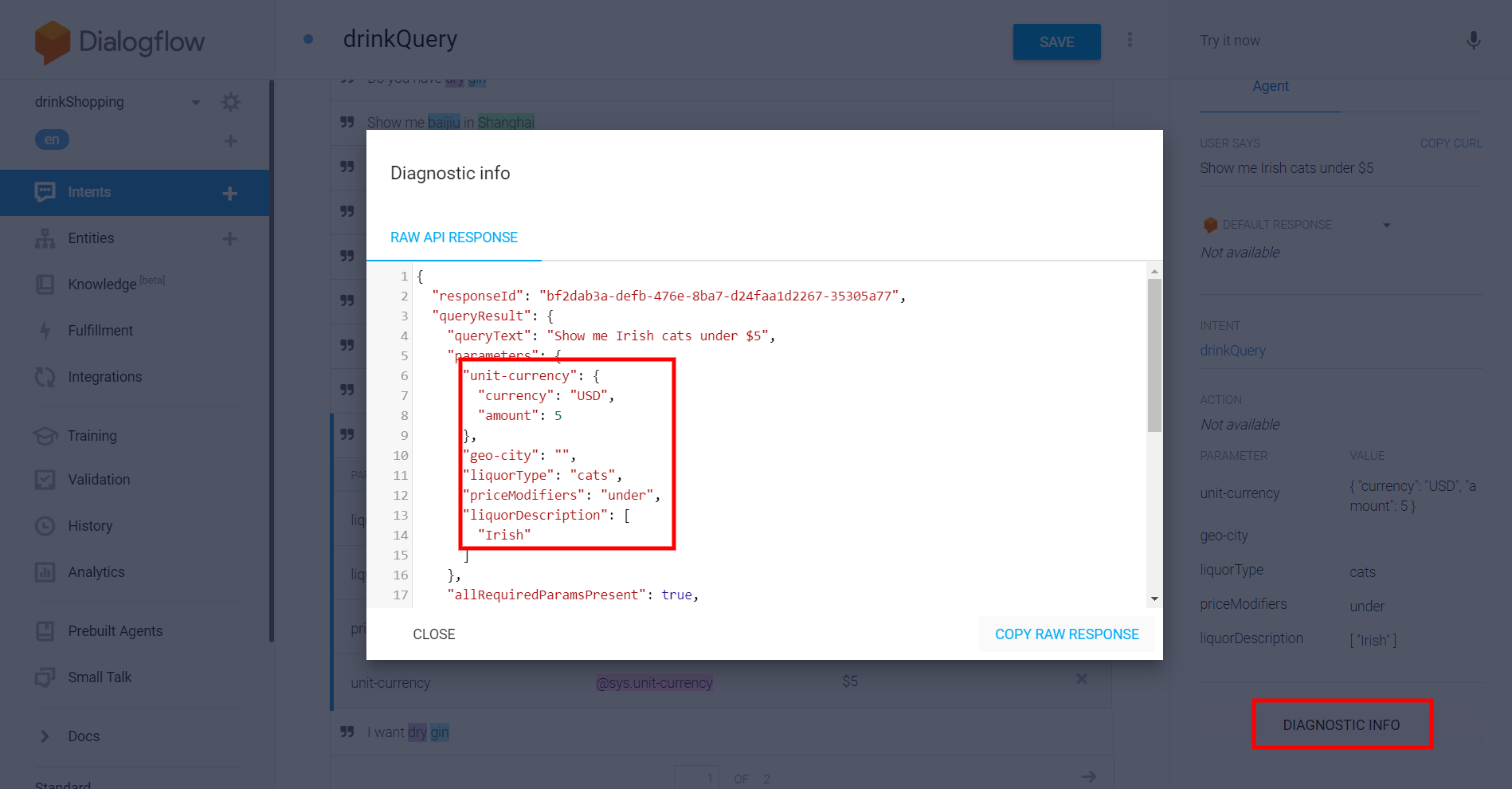Viewport: 1512px width, 789px height.
Task: Click the liquorDescription parameter label
Action: pyautogui.click(x=1252, y=638)
